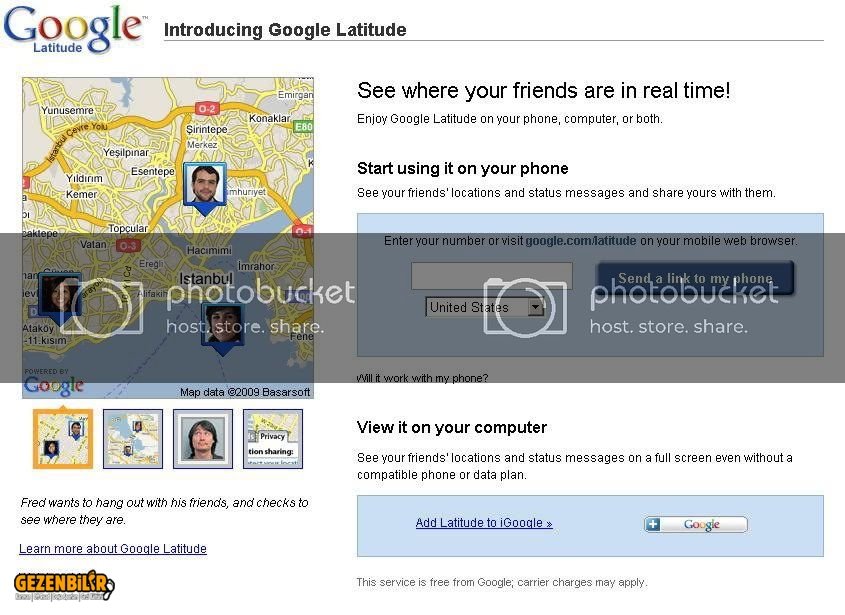View the Privacy location sharing thumbnail
This screenshot has height=615, width=845.
[x=273, y=439]
